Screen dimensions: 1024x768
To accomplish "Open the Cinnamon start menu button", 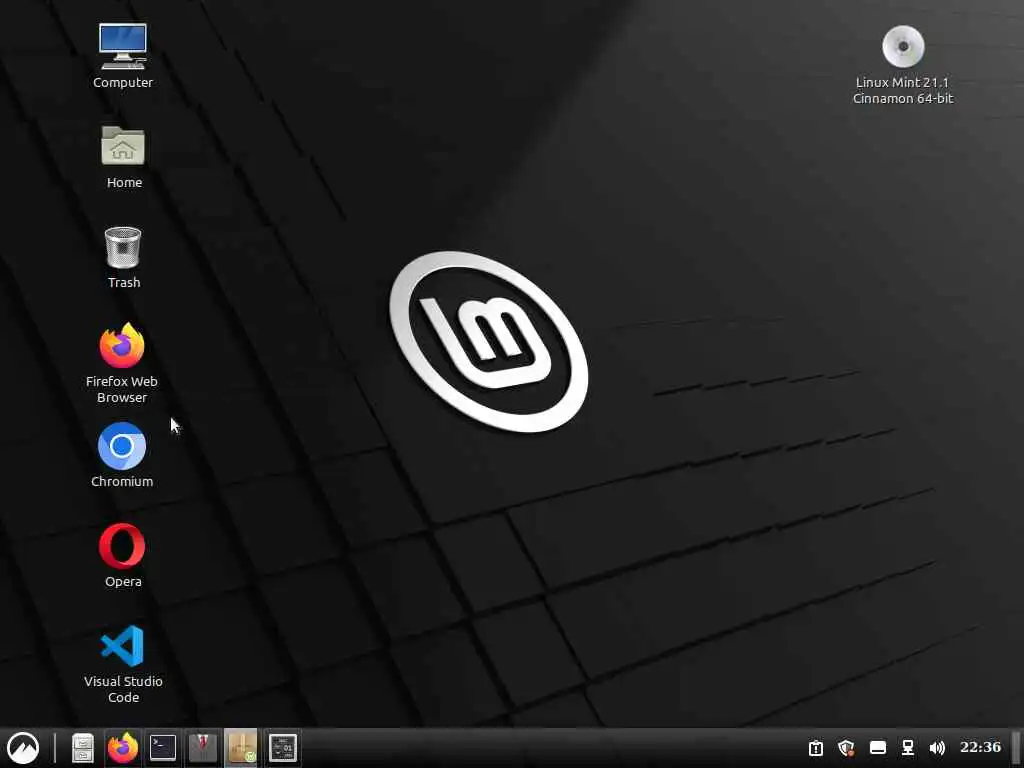I will pos(23,748).
